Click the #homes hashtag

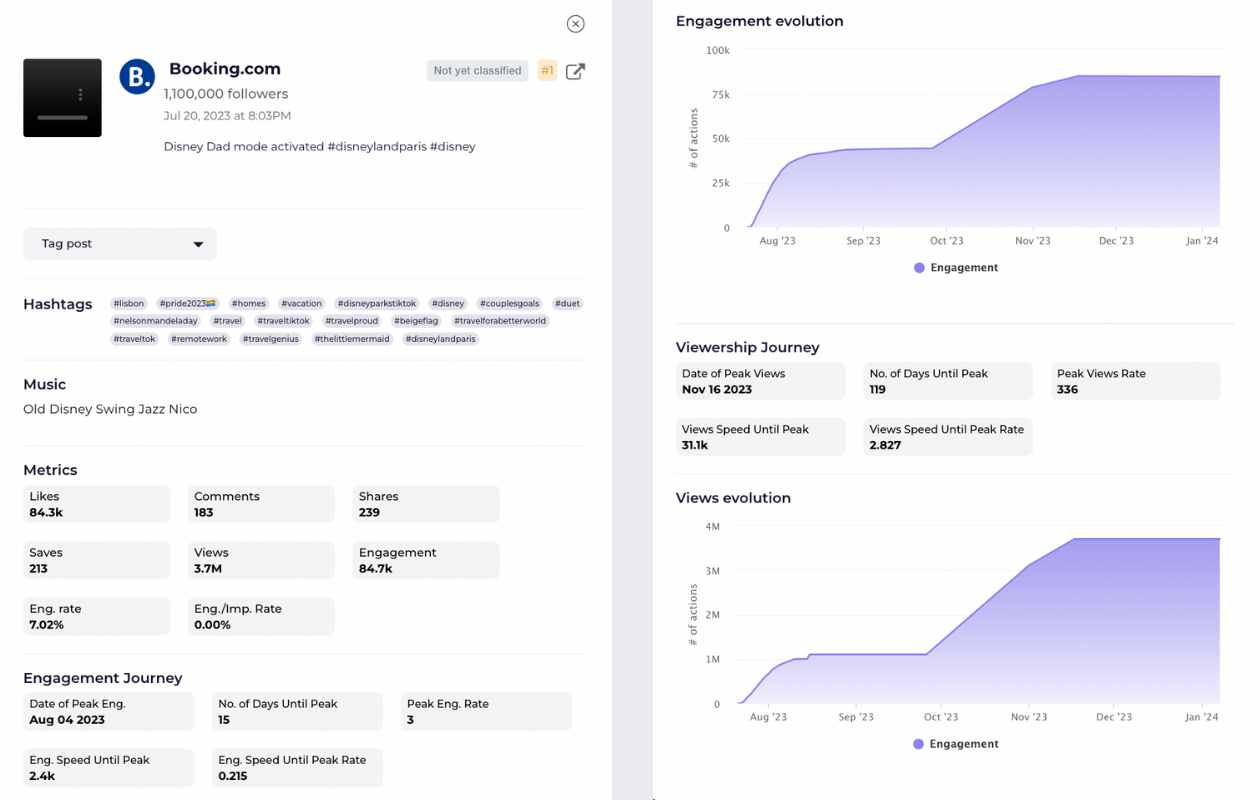[249, 303]
